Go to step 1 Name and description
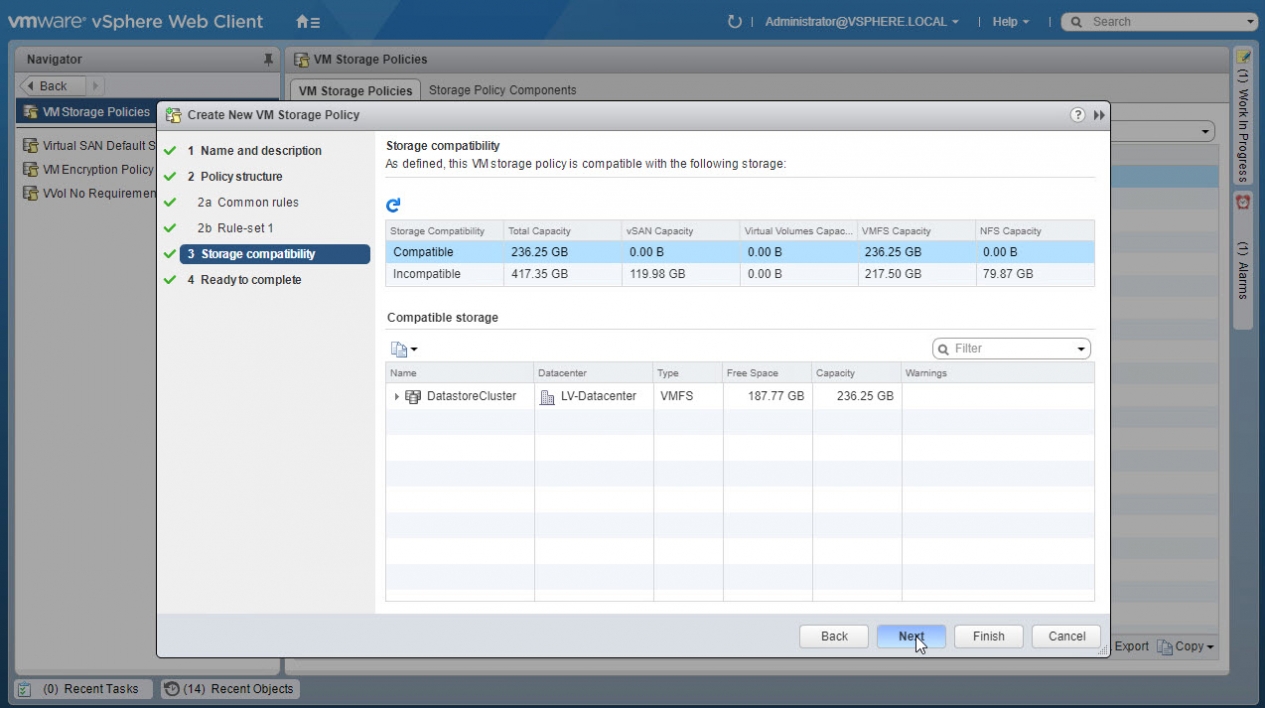Viewport: 1265px width, 708px height. point(261,151)
